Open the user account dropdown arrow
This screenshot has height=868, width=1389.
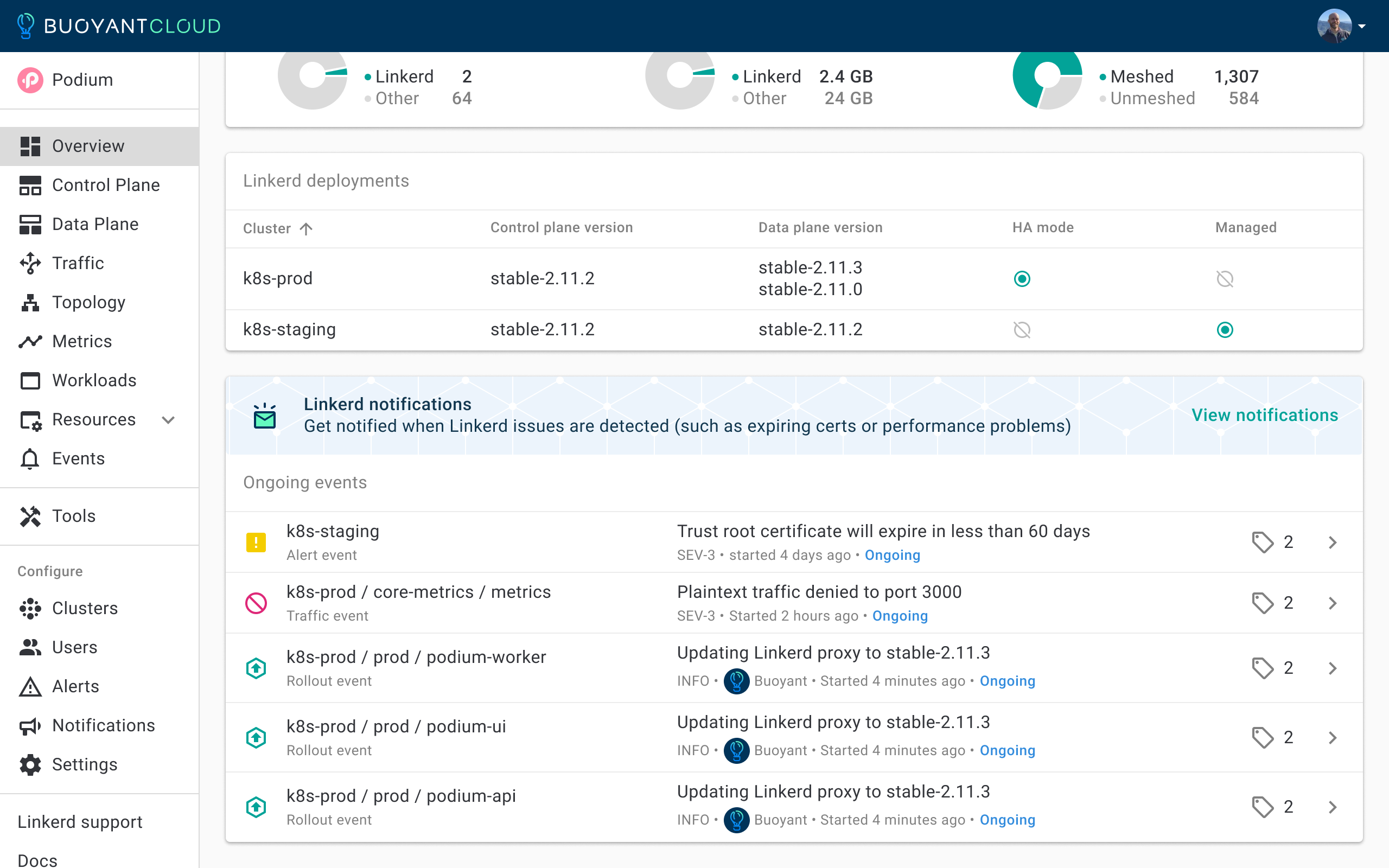[x=1362, y=27]
